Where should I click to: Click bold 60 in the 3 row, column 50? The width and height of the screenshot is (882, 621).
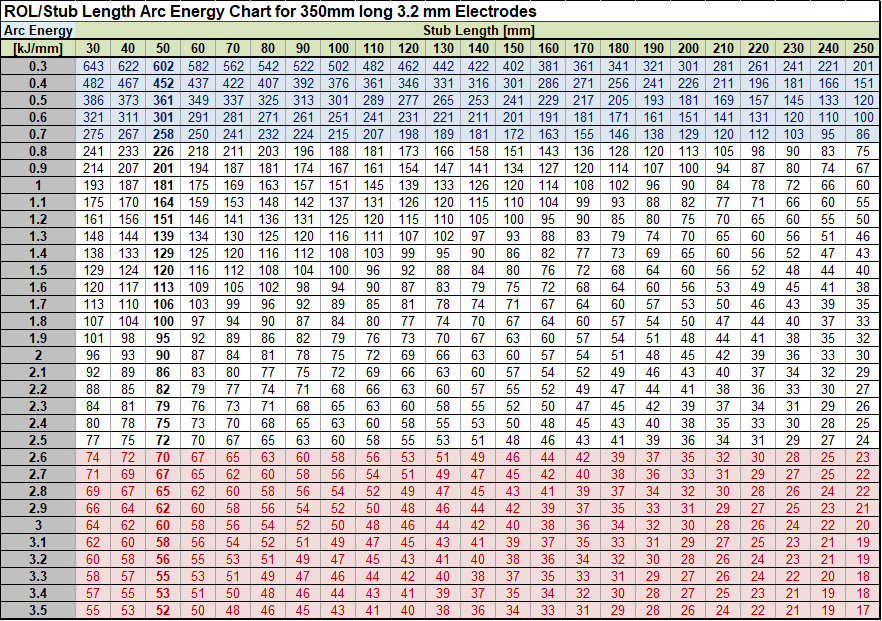click(163, 525)
